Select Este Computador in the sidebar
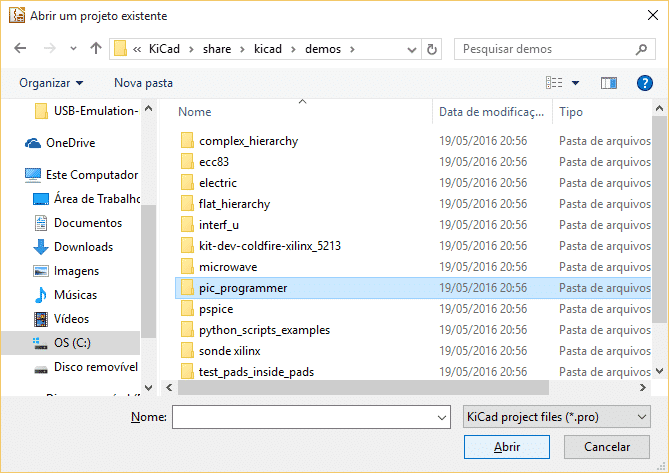 point(81,175)
